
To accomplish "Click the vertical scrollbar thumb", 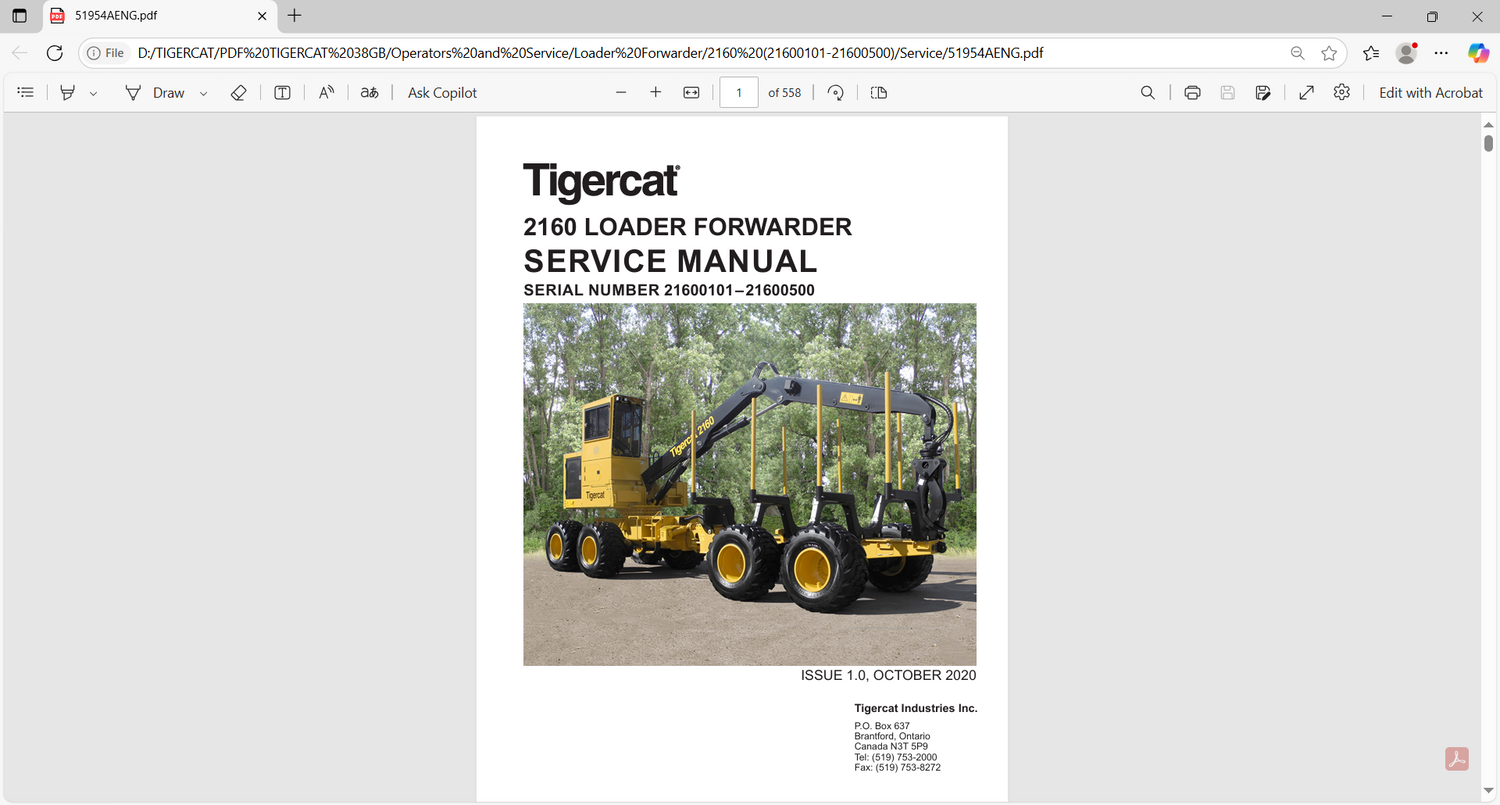I will coord(1488,142).
